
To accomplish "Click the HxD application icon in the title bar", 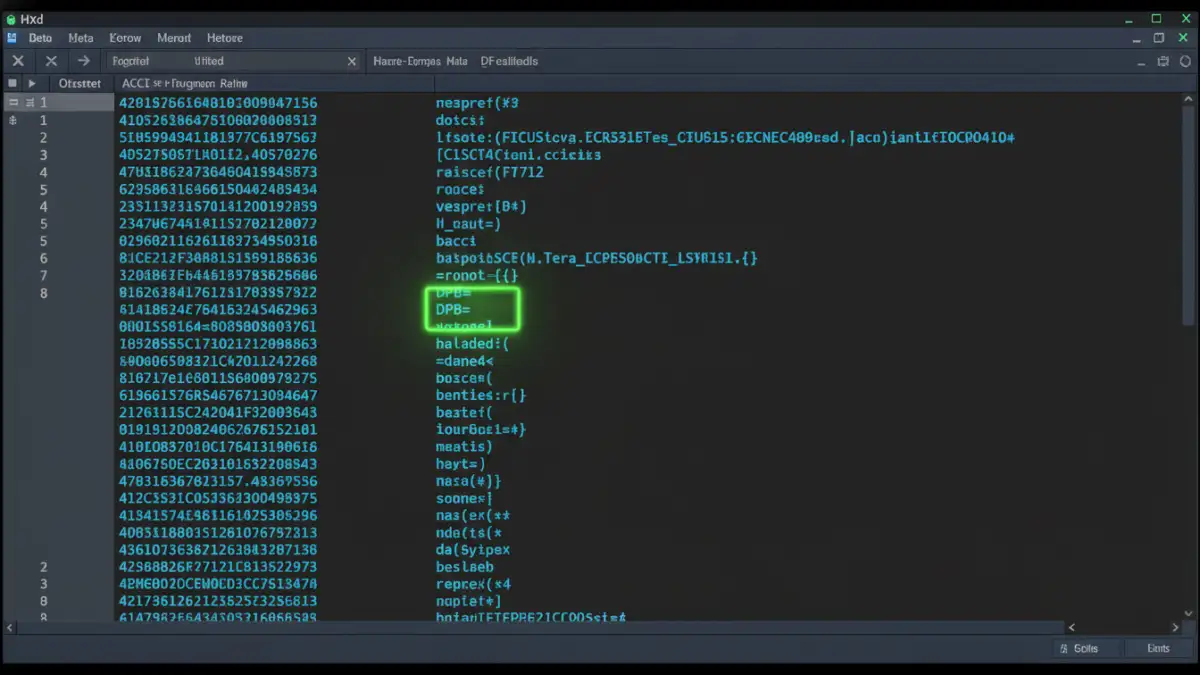I will point(10,18).
